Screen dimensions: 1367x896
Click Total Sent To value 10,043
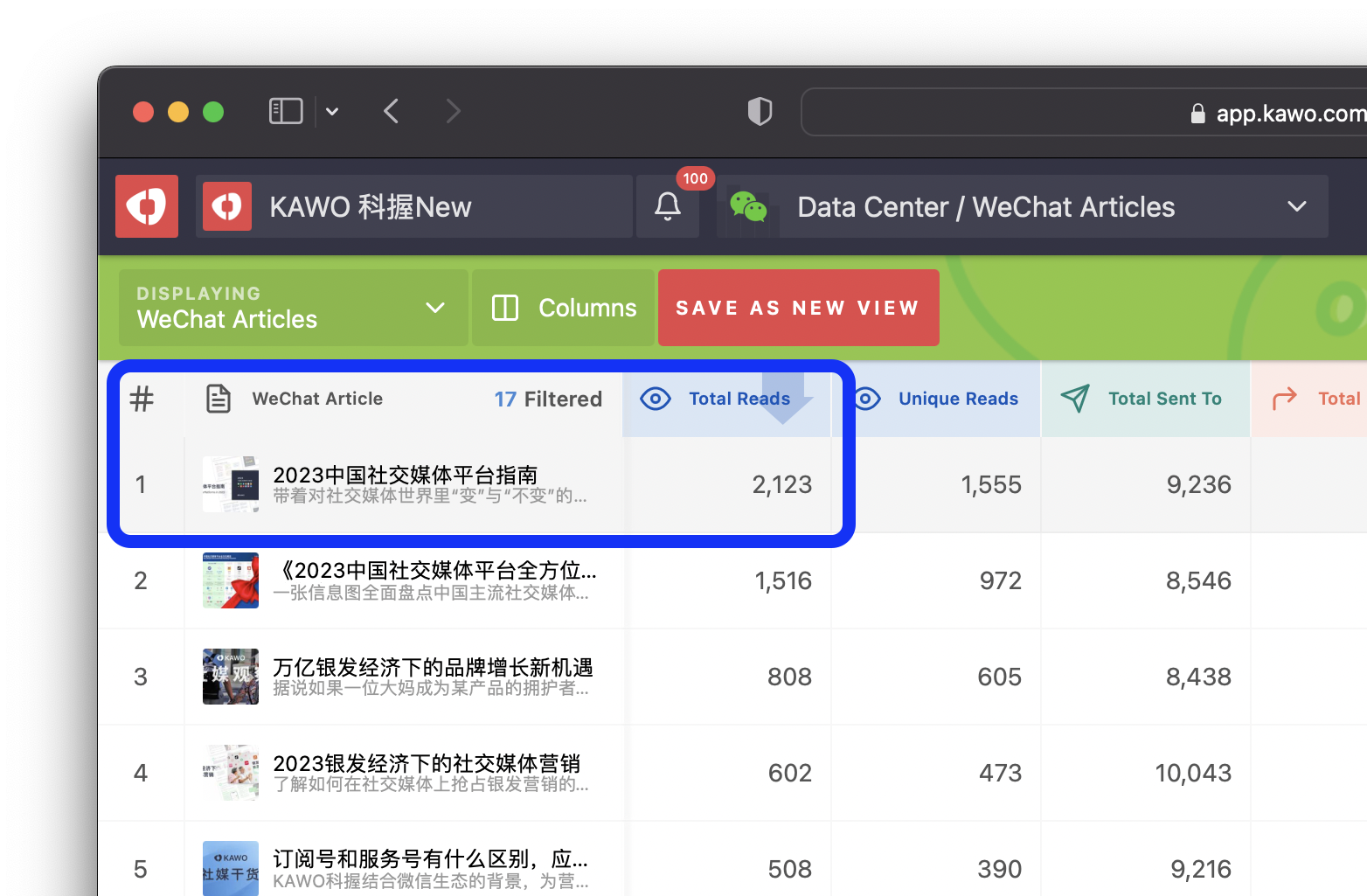click(x=1193, y=773)
